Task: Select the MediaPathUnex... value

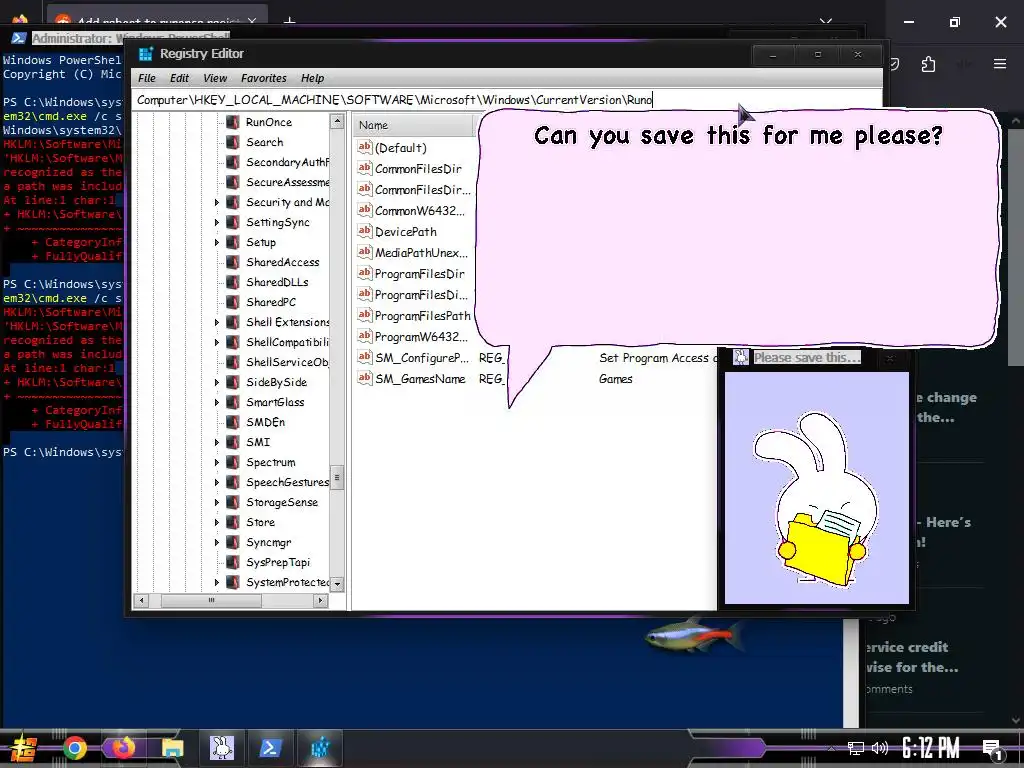Action: [x=421, y=253]
